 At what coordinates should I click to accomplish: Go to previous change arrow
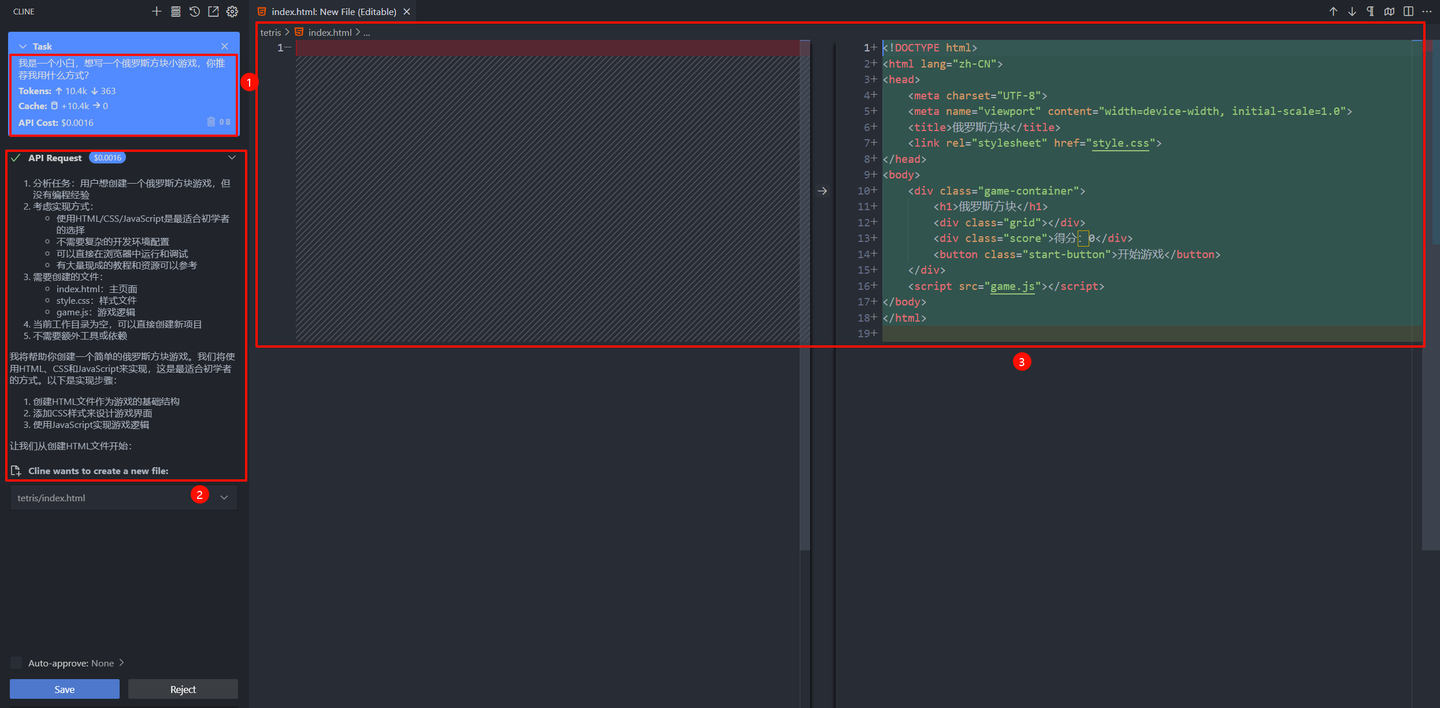pos(1333,12)
